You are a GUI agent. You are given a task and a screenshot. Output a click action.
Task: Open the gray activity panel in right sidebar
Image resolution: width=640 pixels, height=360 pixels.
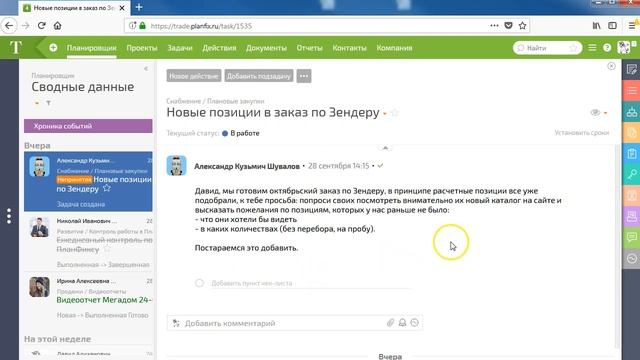[631, 258]
